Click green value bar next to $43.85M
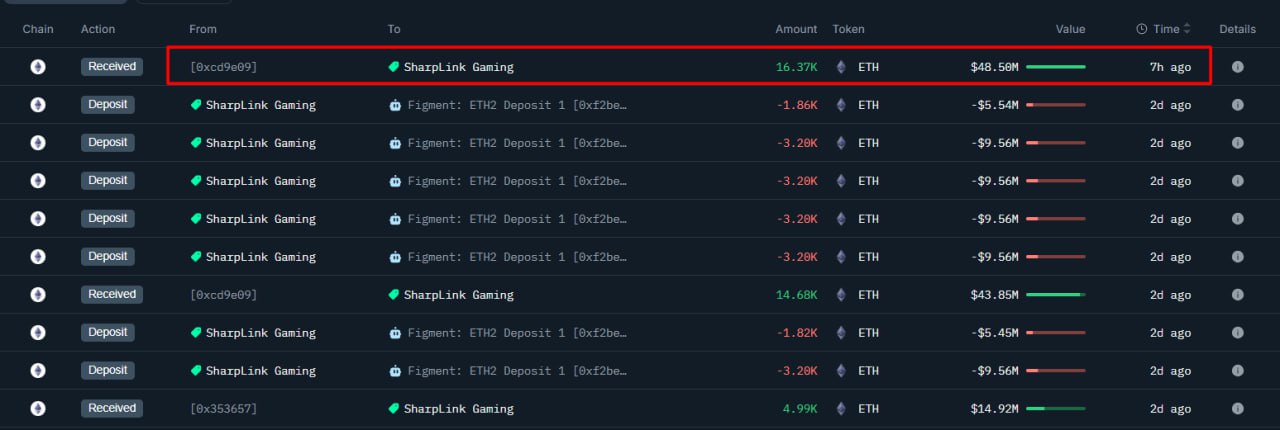Viewport: 1280px width, 430px height. (x=1055, y=295)
